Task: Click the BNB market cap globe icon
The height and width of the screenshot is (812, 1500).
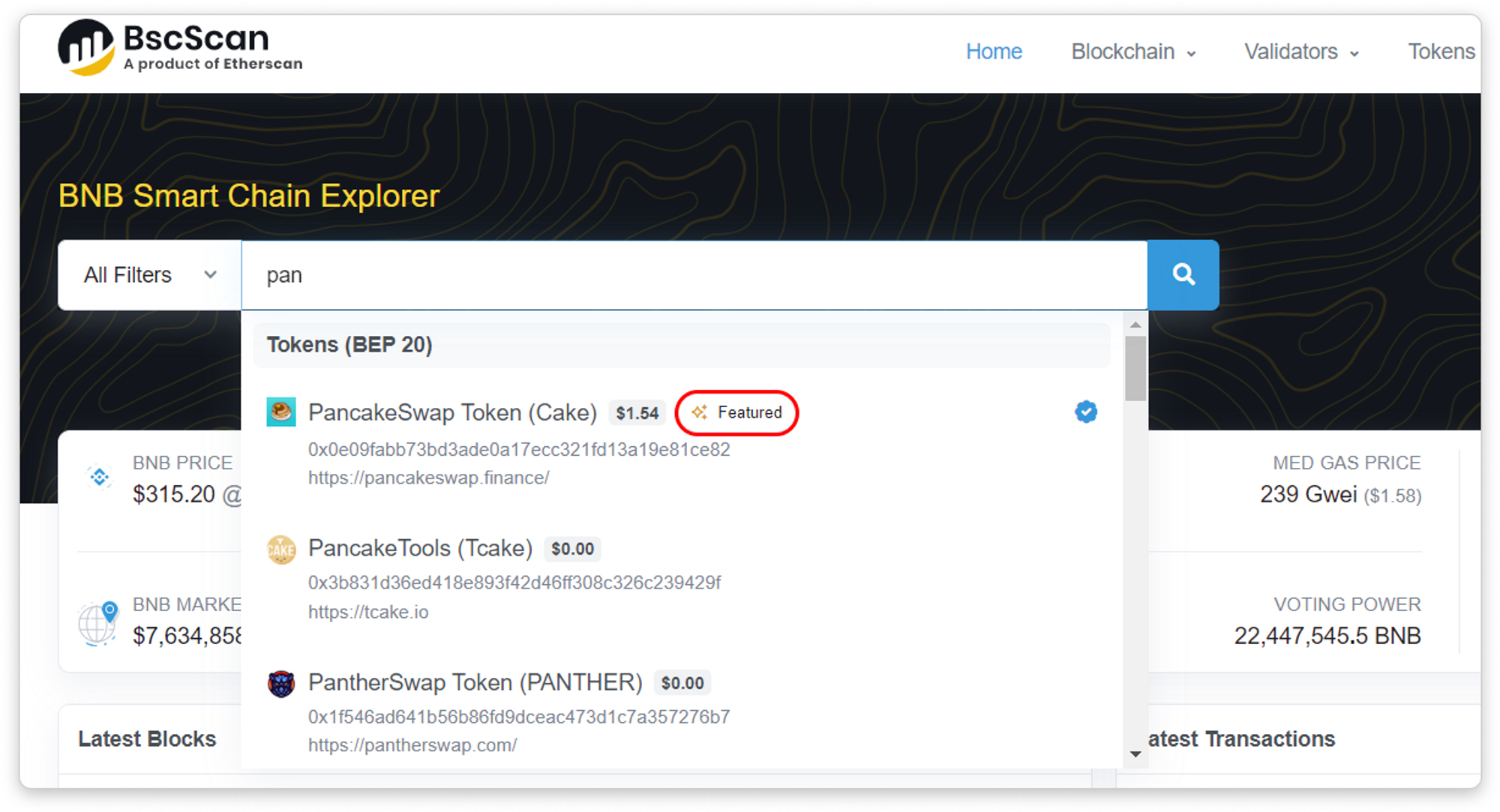Action: pos(98,622)
